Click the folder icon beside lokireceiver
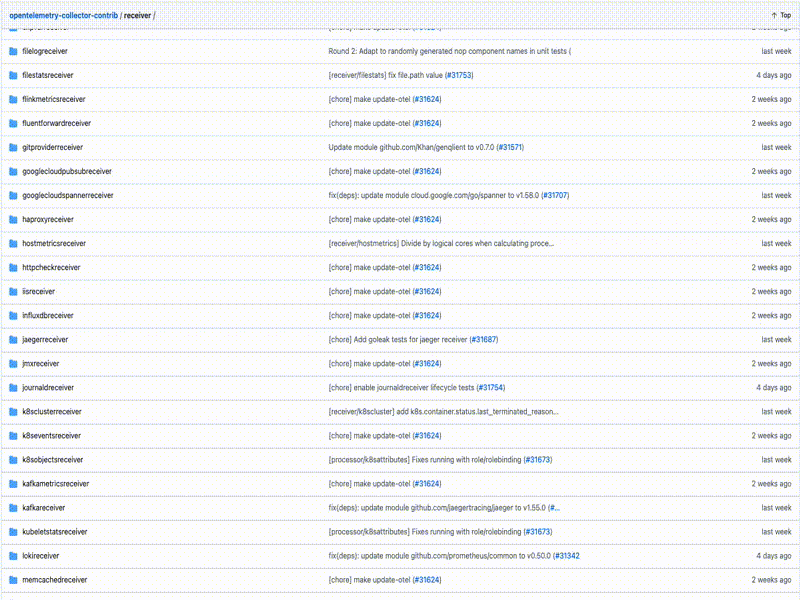 [13, 555]
